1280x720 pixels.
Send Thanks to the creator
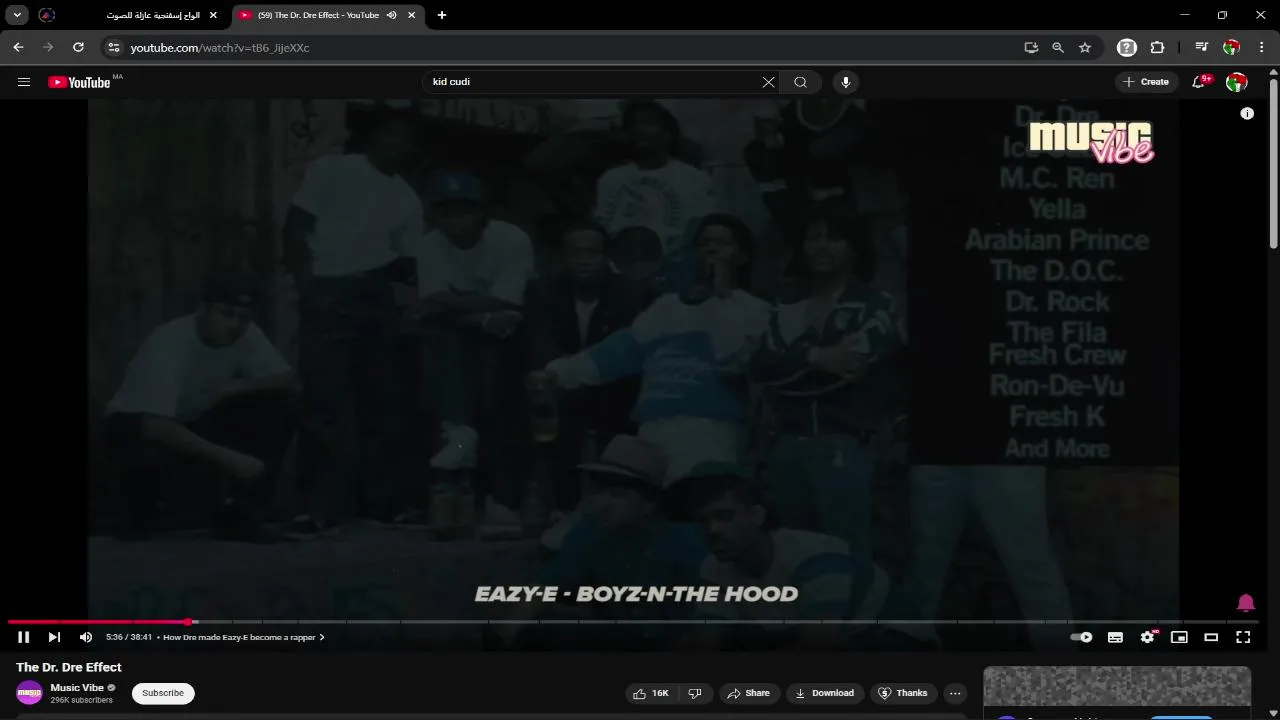pos(903,693)
